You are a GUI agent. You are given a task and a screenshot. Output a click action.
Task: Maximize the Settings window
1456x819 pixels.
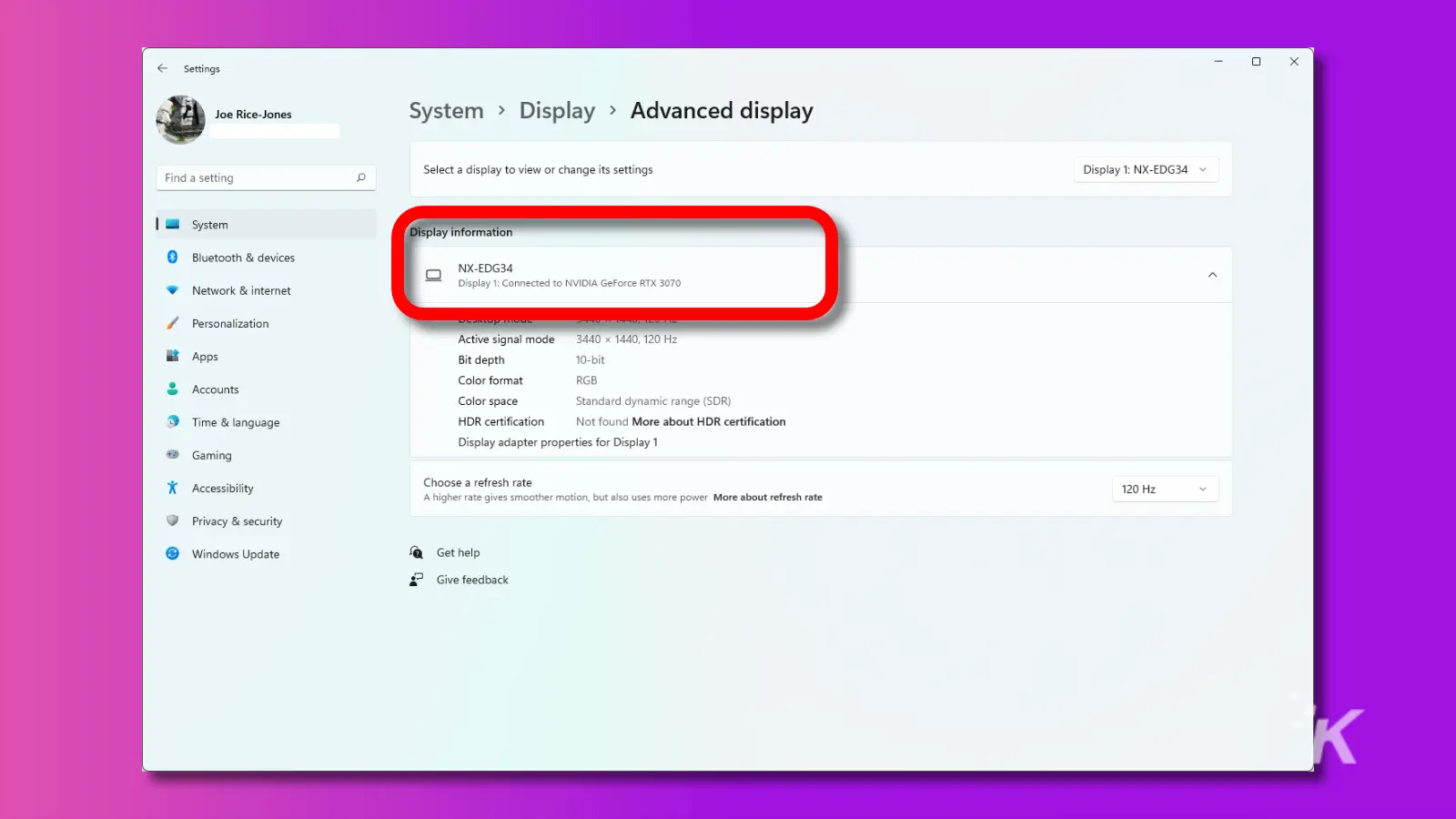click(x=1256, y=61)
